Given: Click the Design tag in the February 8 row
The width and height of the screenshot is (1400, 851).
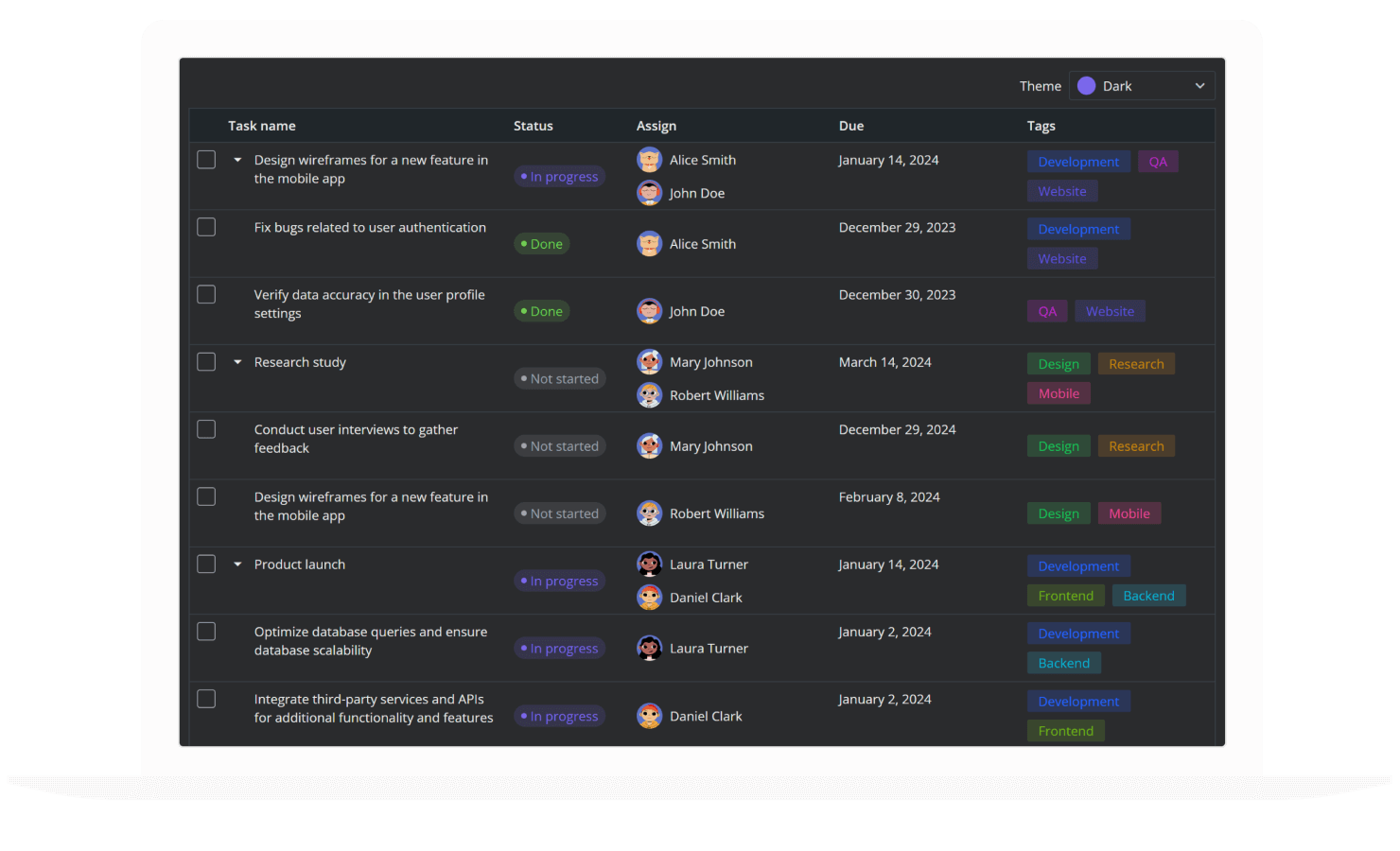Looking at the screenshot, I should (x=1059, y=513).
